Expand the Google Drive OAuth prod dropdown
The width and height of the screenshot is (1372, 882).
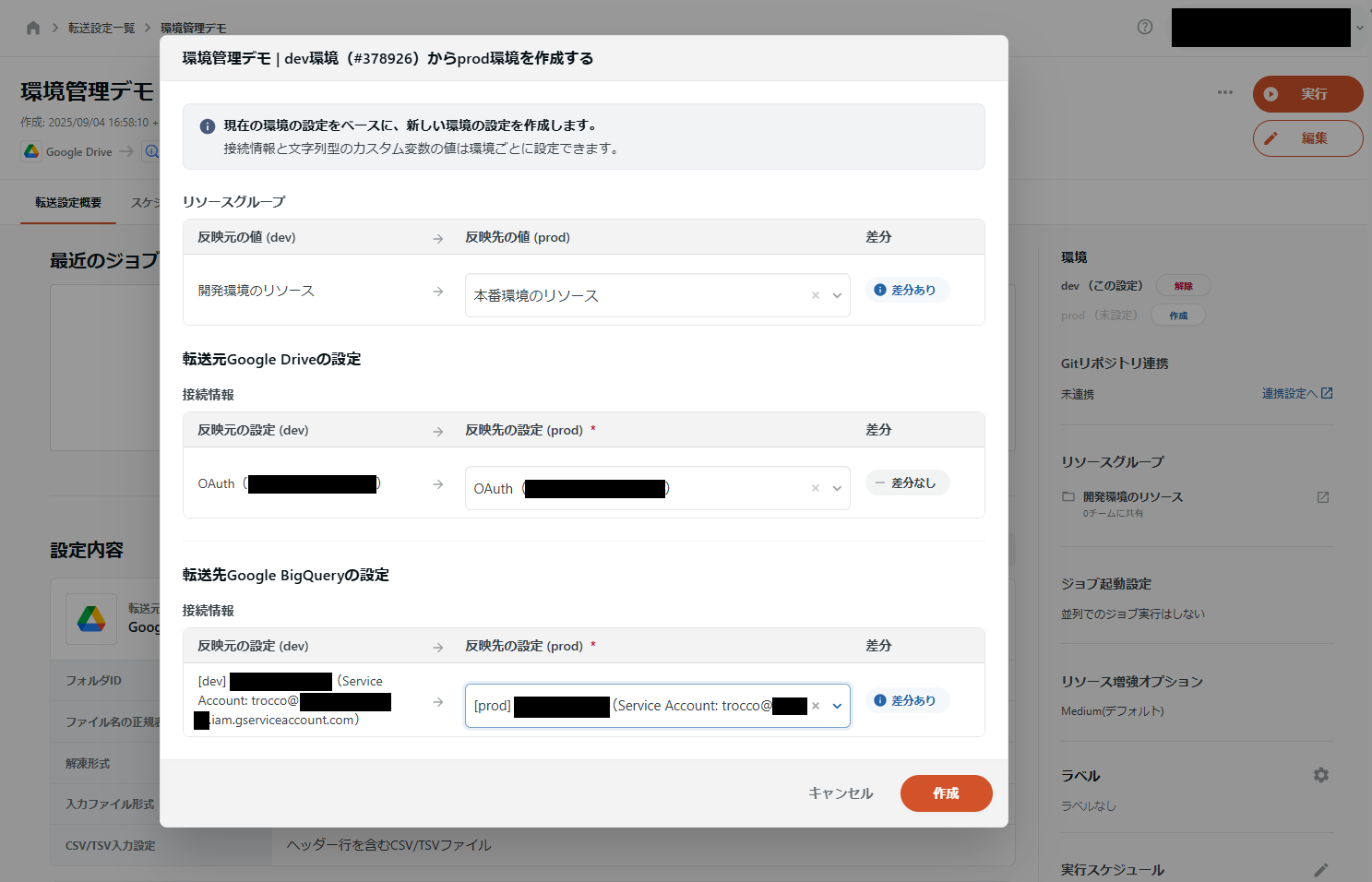tap(837, 489)
